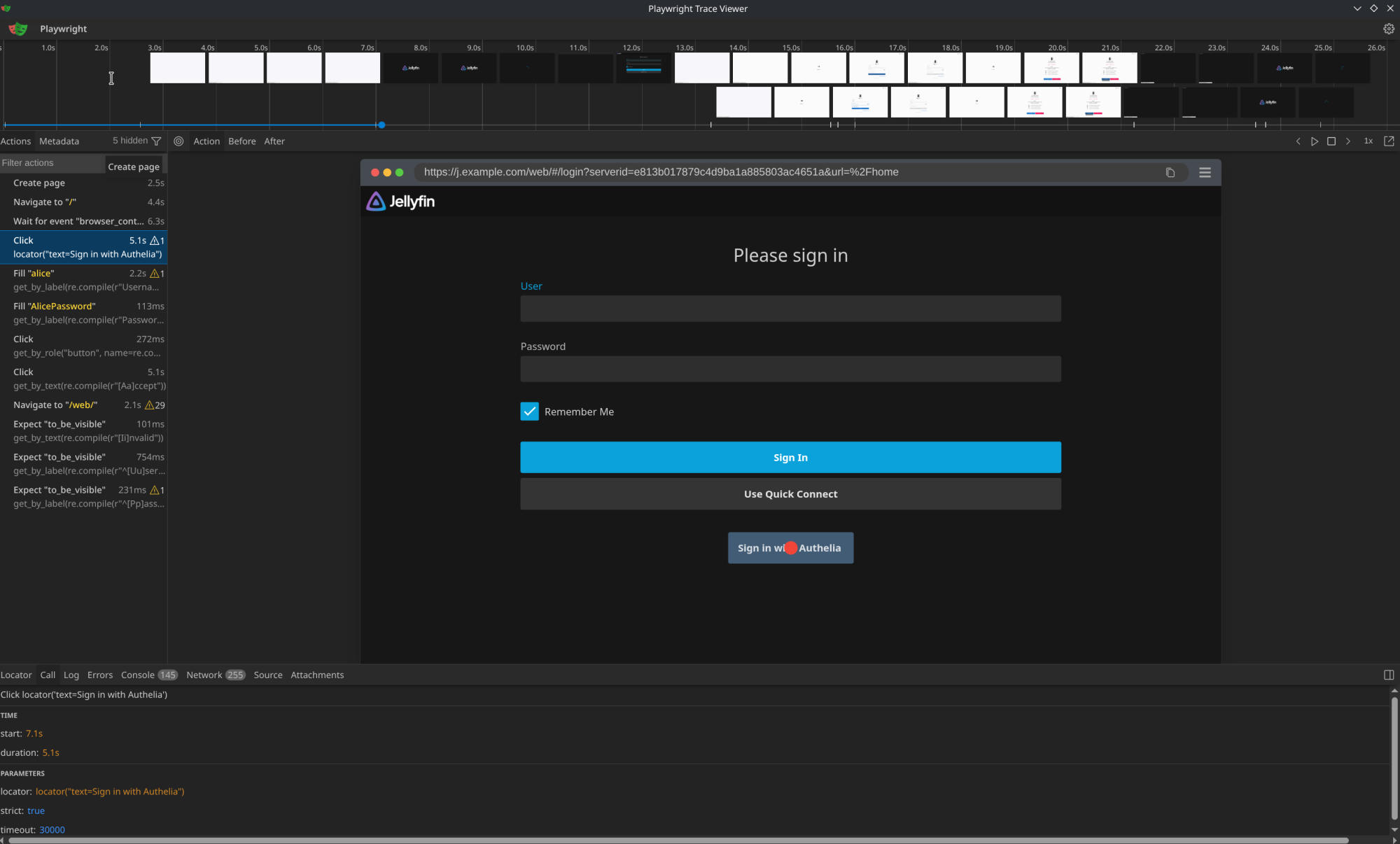Click the Use Quick Connect button

[790, 494]
